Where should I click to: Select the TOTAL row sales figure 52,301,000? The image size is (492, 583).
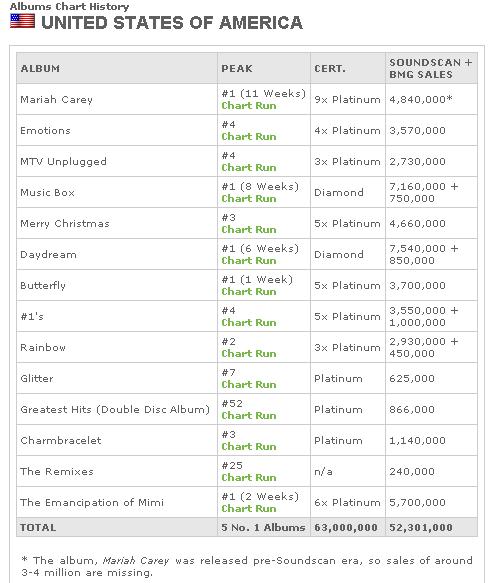[421, 528]
